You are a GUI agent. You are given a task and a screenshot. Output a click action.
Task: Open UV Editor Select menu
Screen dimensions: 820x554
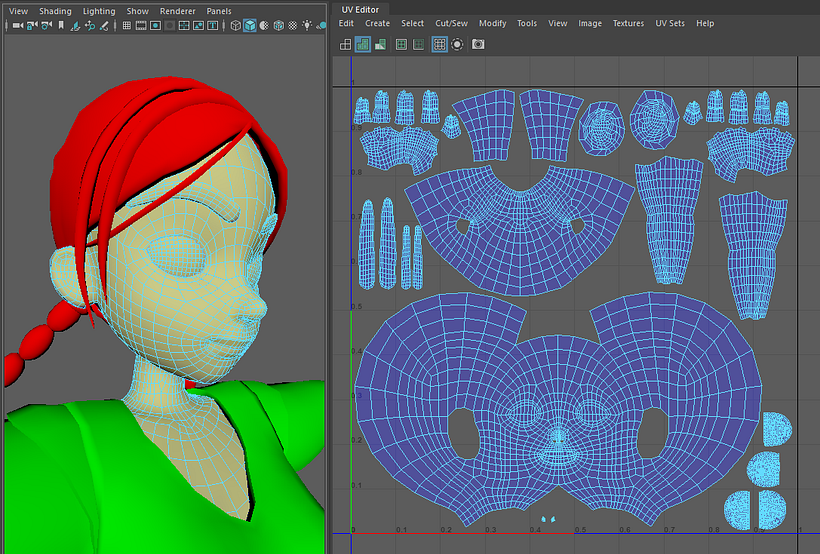(412, 24)
